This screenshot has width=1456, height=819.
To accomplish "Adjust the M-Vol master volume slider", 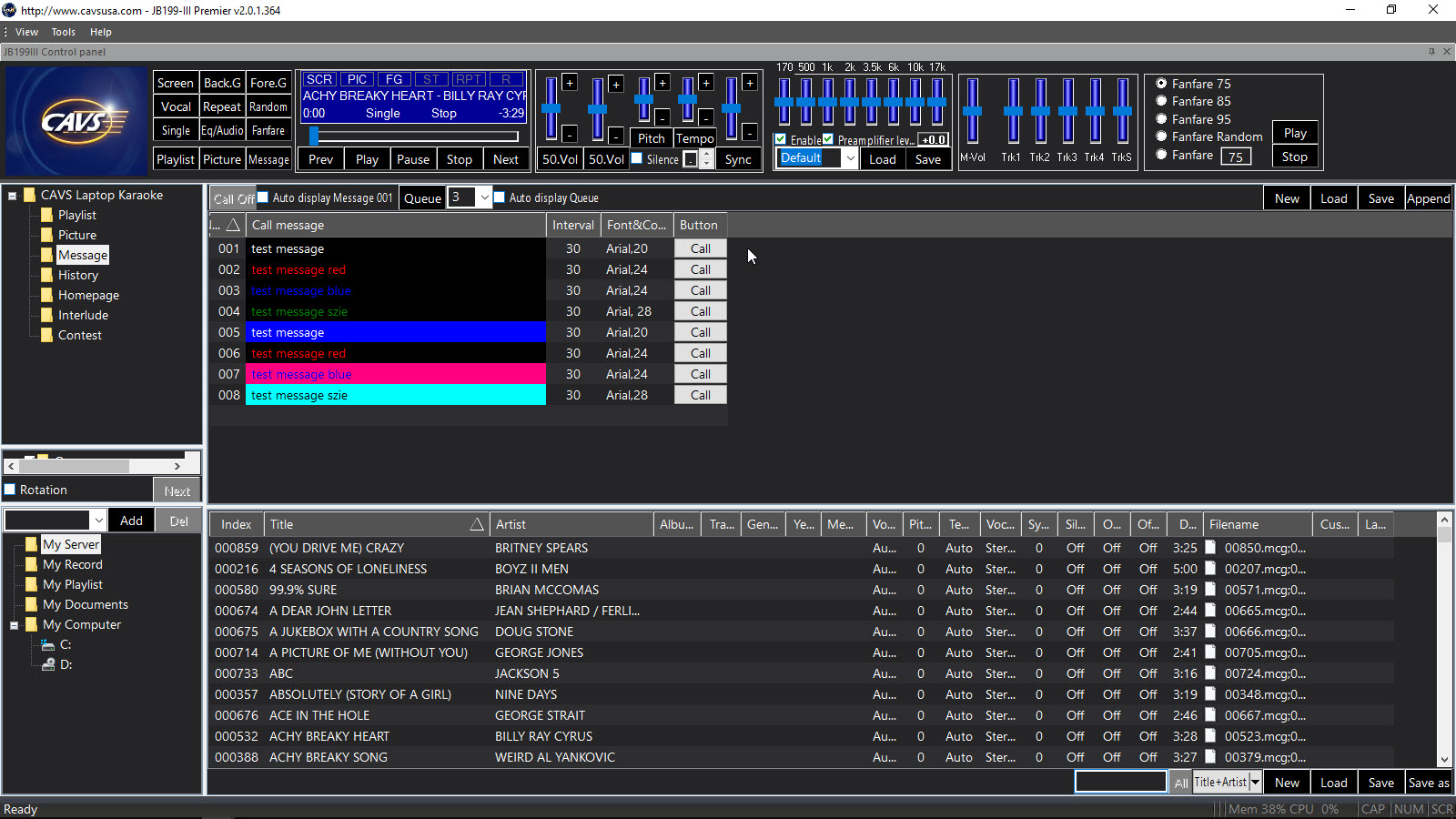I will 972,111.
